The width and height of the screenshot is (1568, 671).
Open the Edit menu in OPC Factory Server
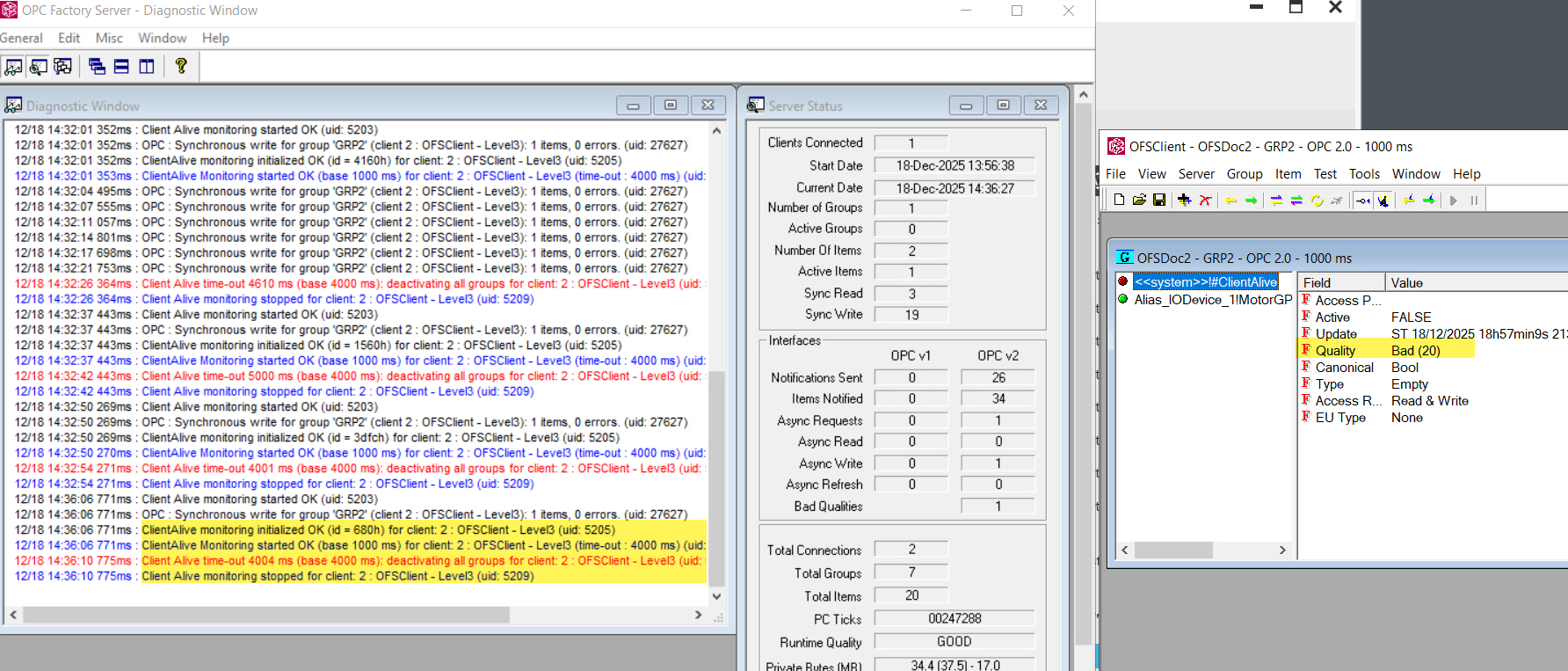(69, 38)
